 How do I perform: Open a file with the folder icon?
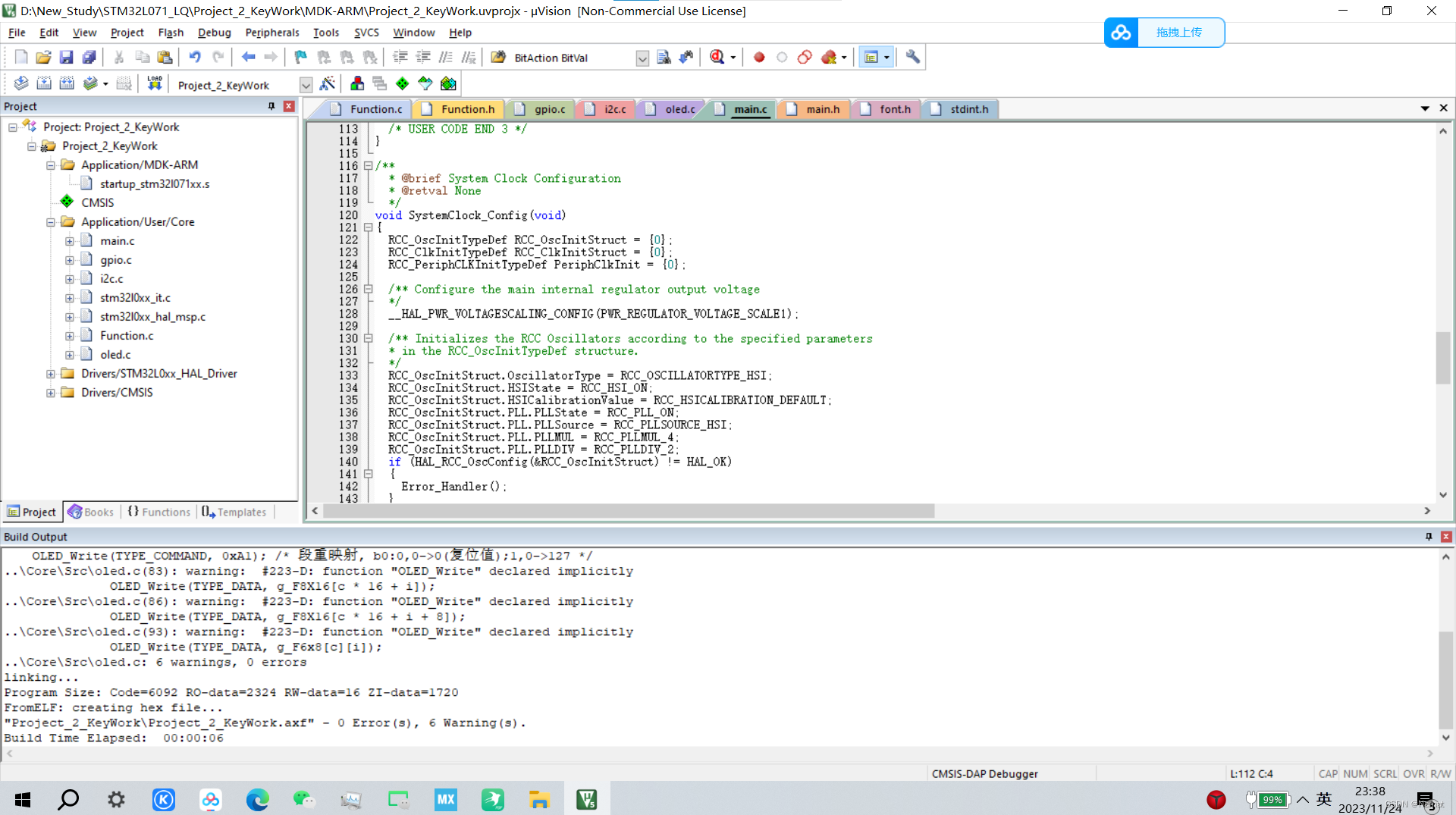(x=43, y=57)
